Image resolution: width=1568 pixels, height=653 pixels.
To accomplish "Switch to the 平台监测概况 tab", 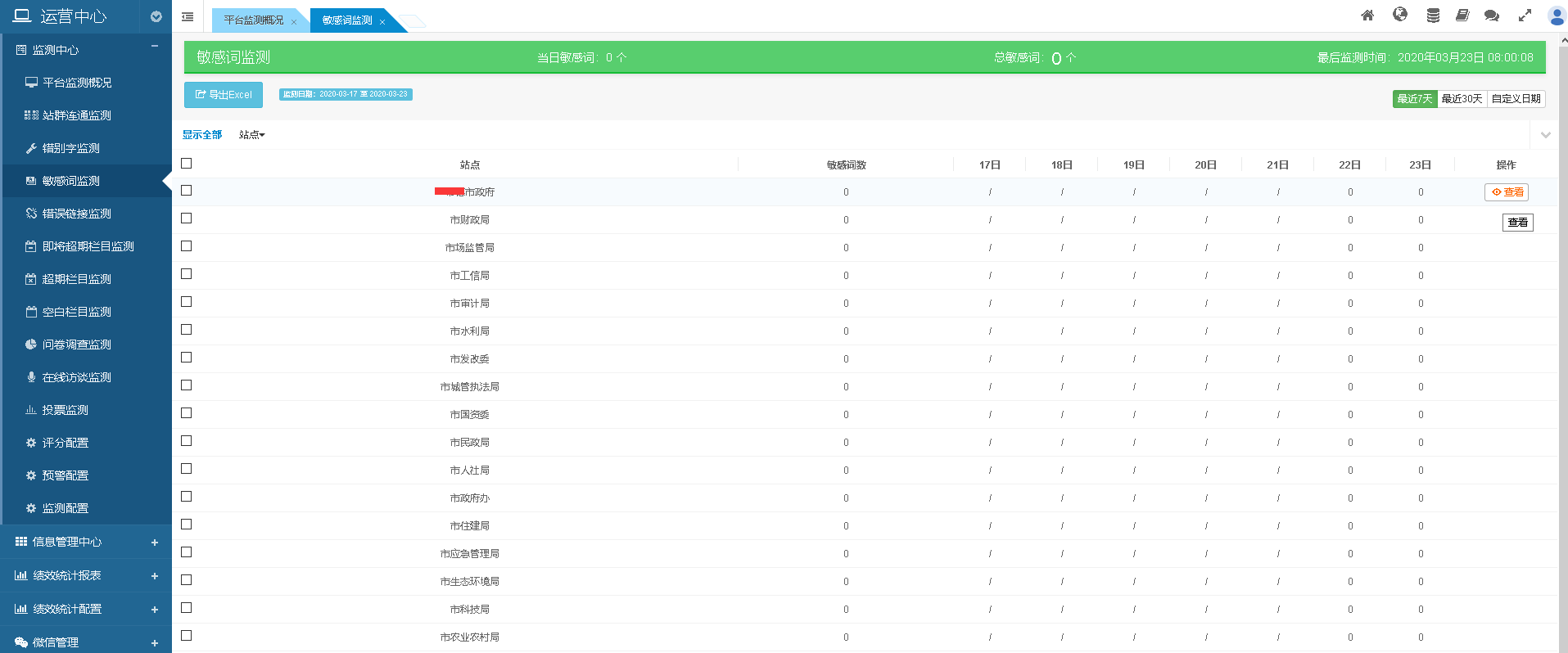I will click(254, 20).
